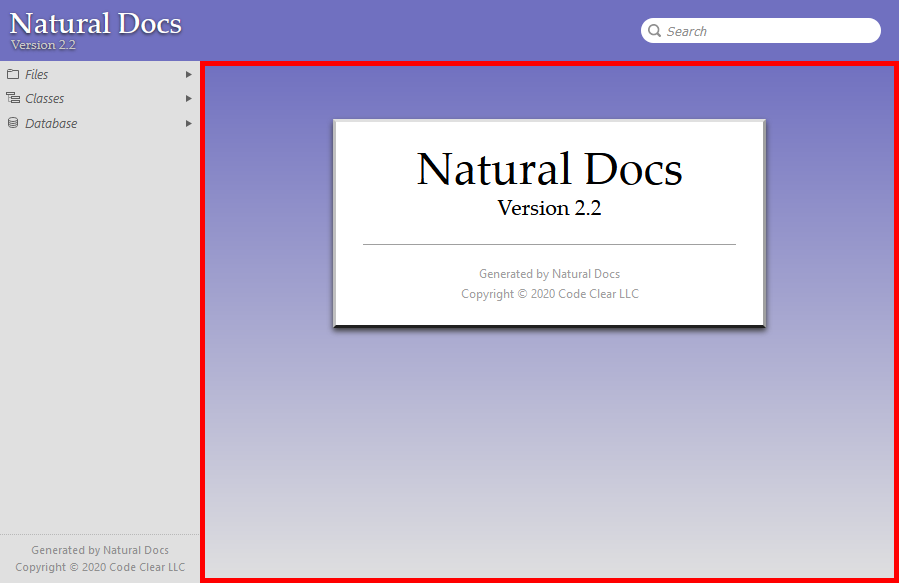Click the Natural Docs title on center card

549,170
